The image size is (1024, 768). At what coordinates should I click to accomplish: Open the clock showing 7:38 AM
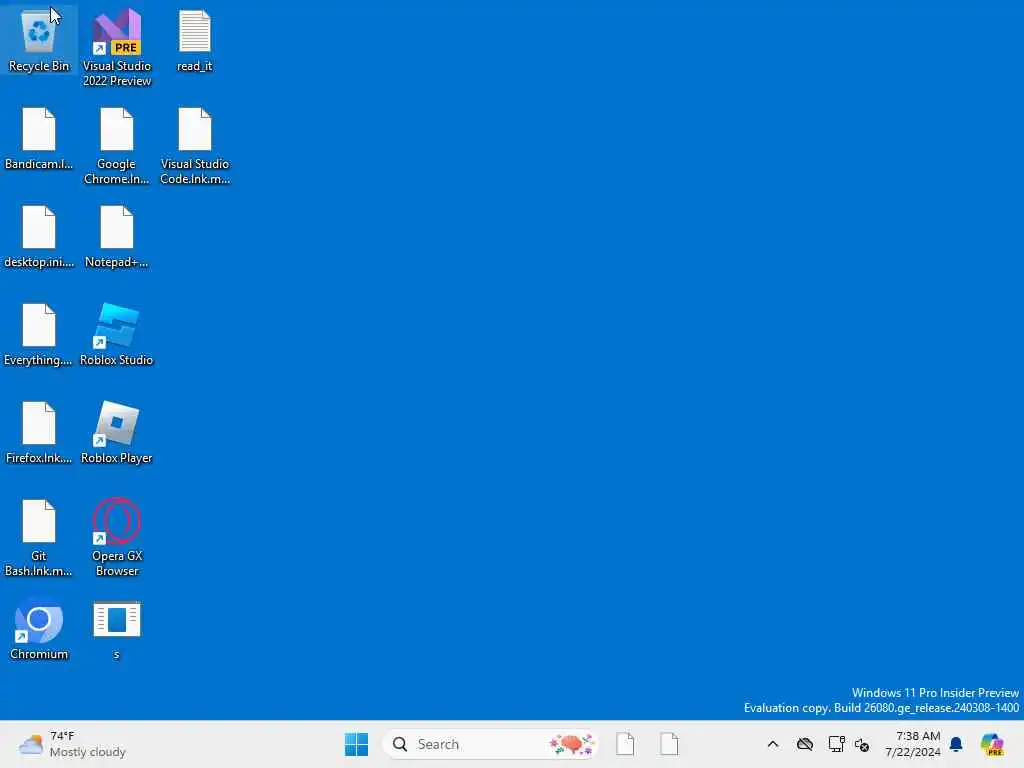coord(913,744)
